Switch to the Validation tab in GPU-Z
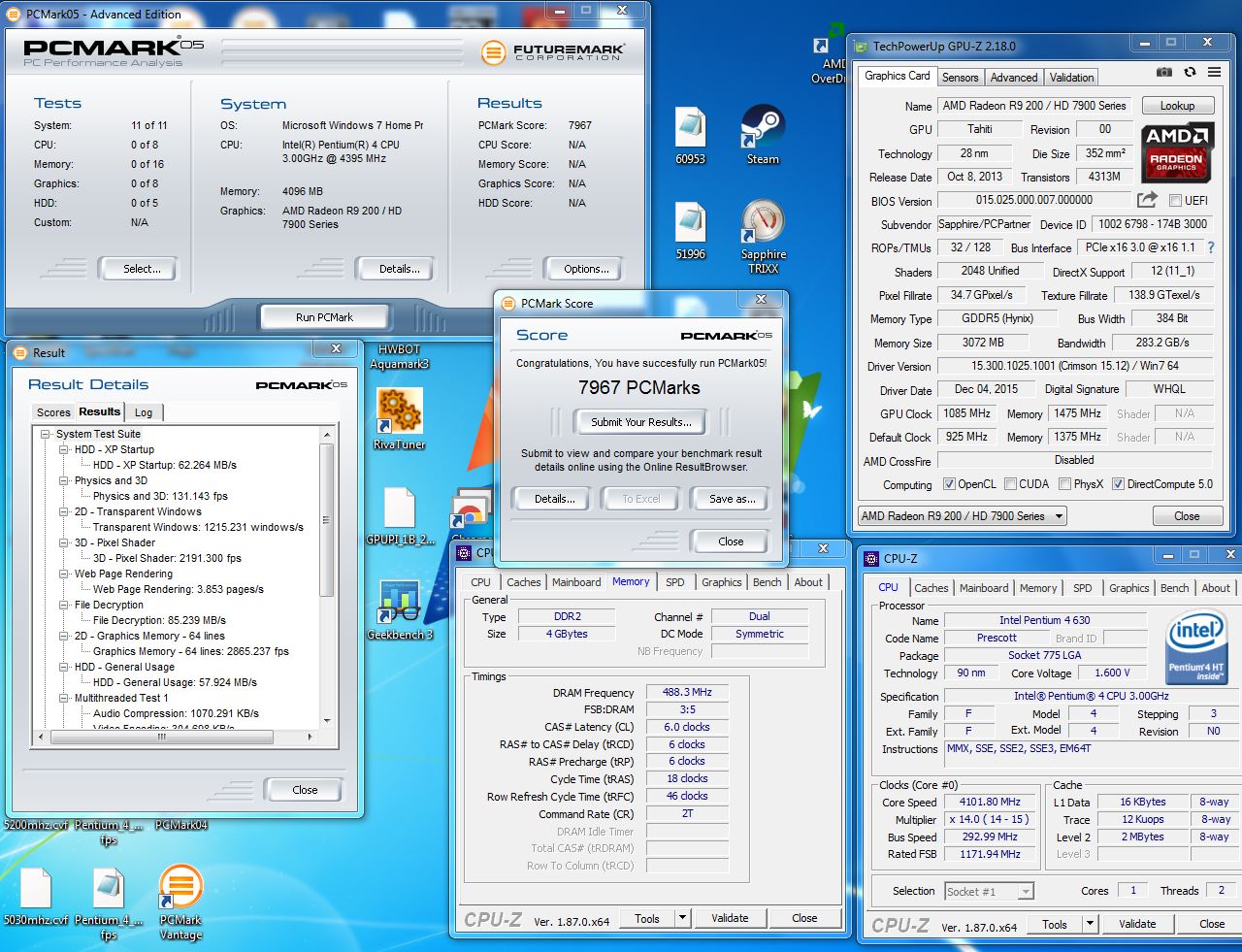 click(1071, 78)
